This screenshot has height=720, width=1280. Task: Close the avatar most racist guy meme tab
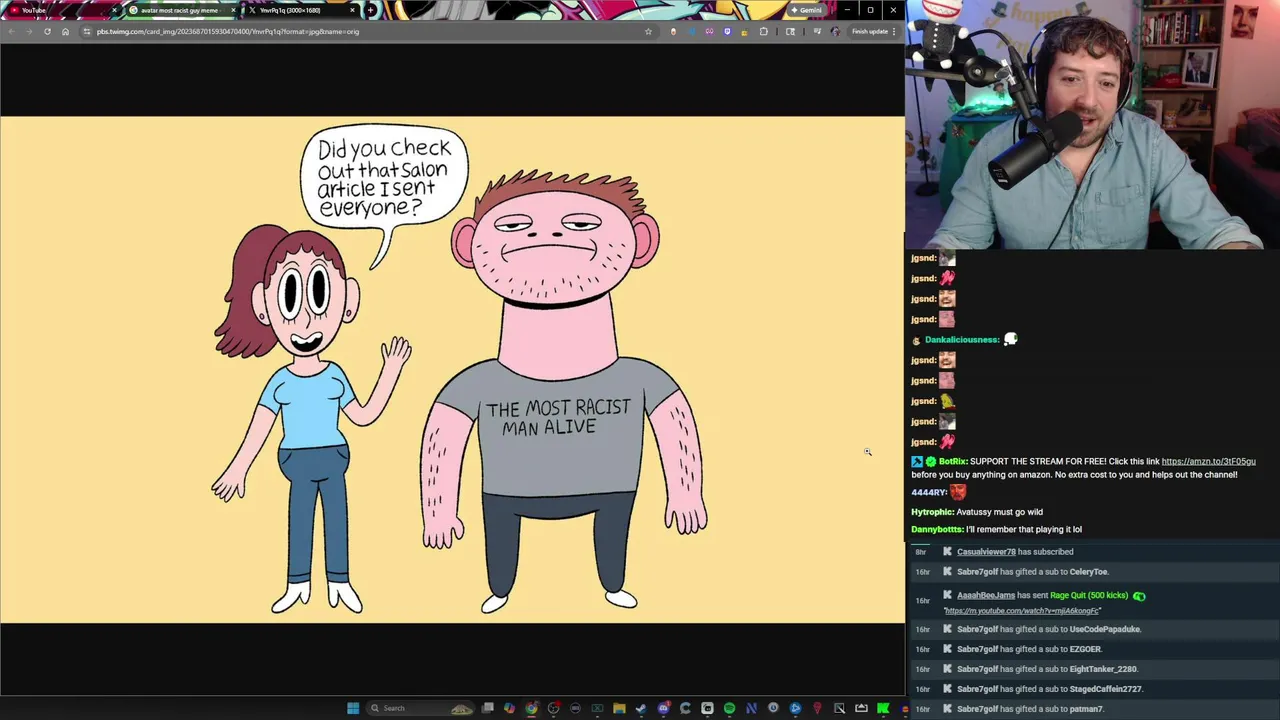pyautogui.click(x=234, y=10)
